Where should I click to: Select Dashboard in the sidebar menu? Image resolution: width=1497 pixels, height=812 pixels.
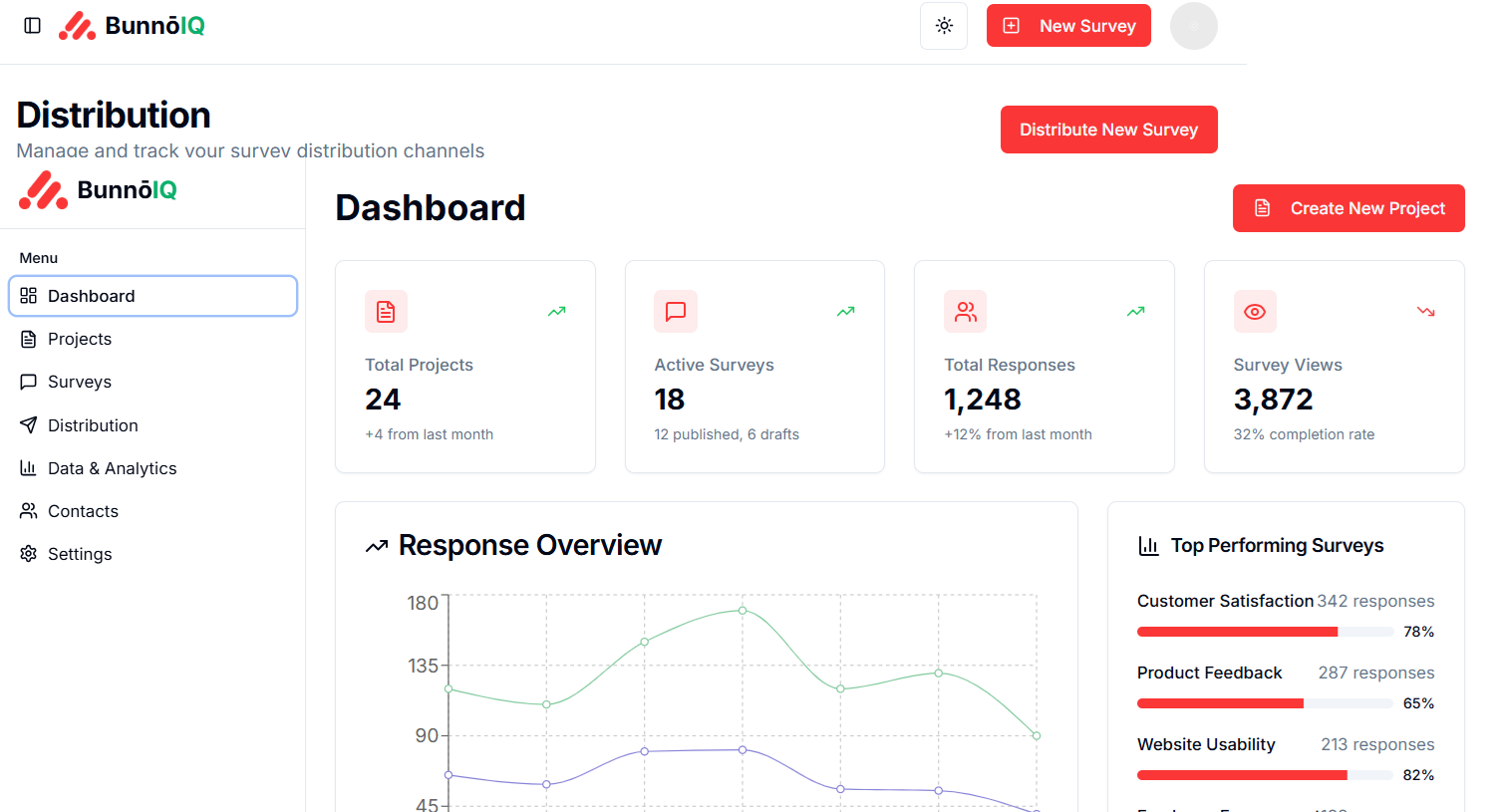[91, 296]
